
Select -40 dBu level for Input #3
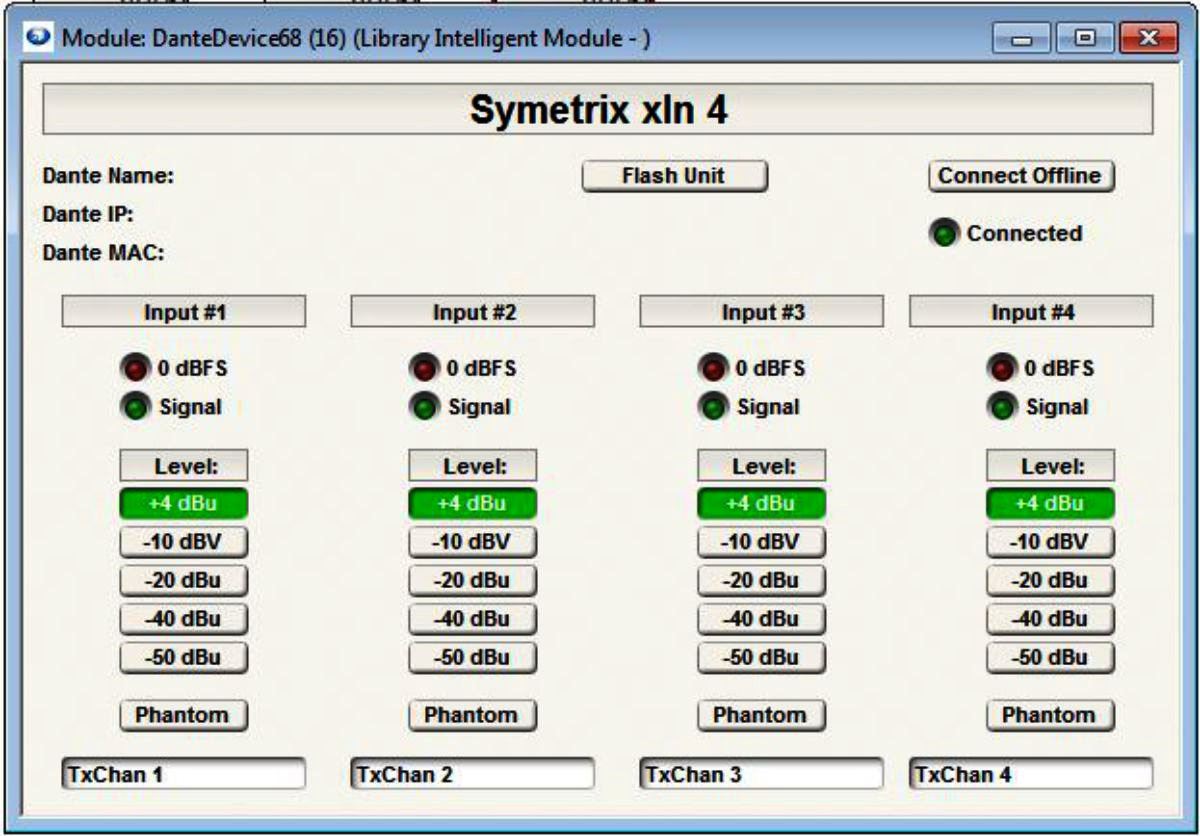[x=762, y=619]
